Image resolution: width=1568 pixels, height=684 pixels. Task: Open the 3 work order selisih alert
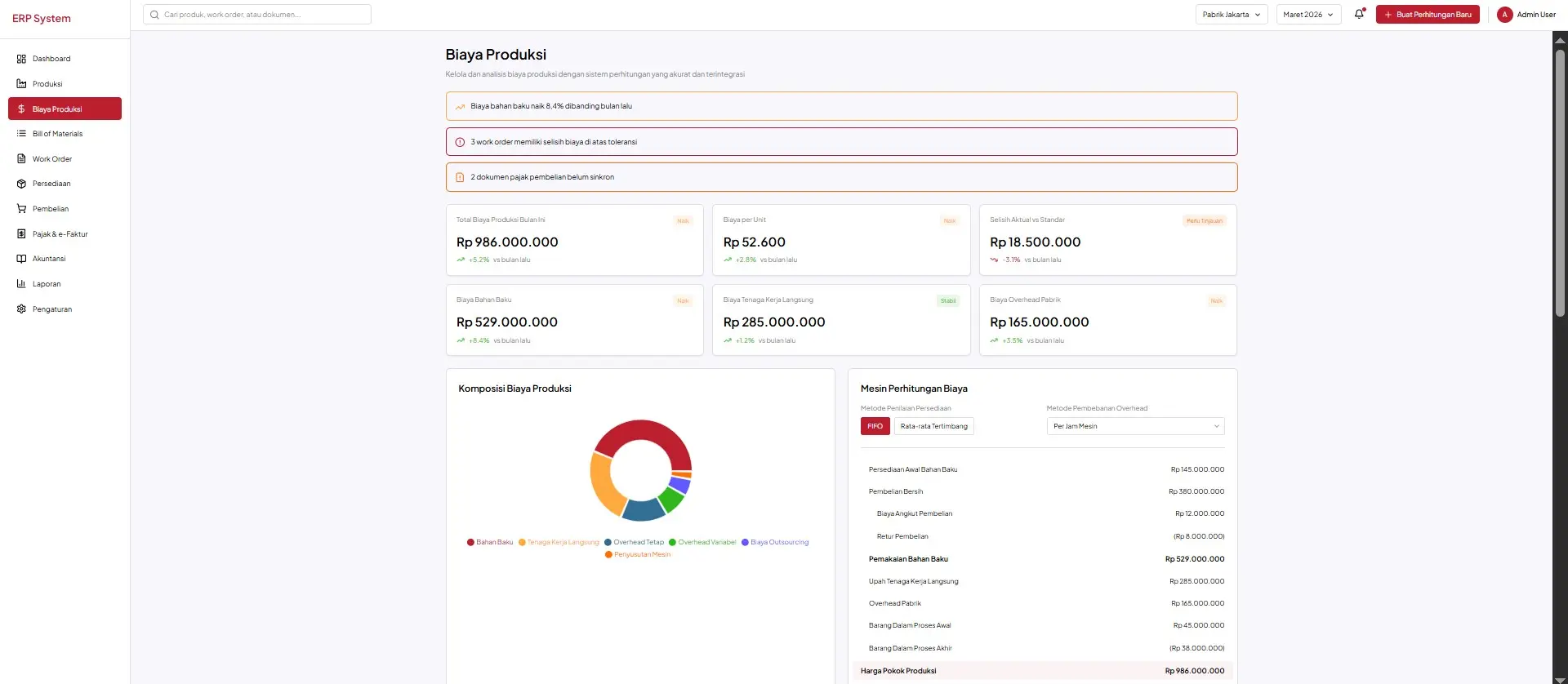click(x=841, y=142)
